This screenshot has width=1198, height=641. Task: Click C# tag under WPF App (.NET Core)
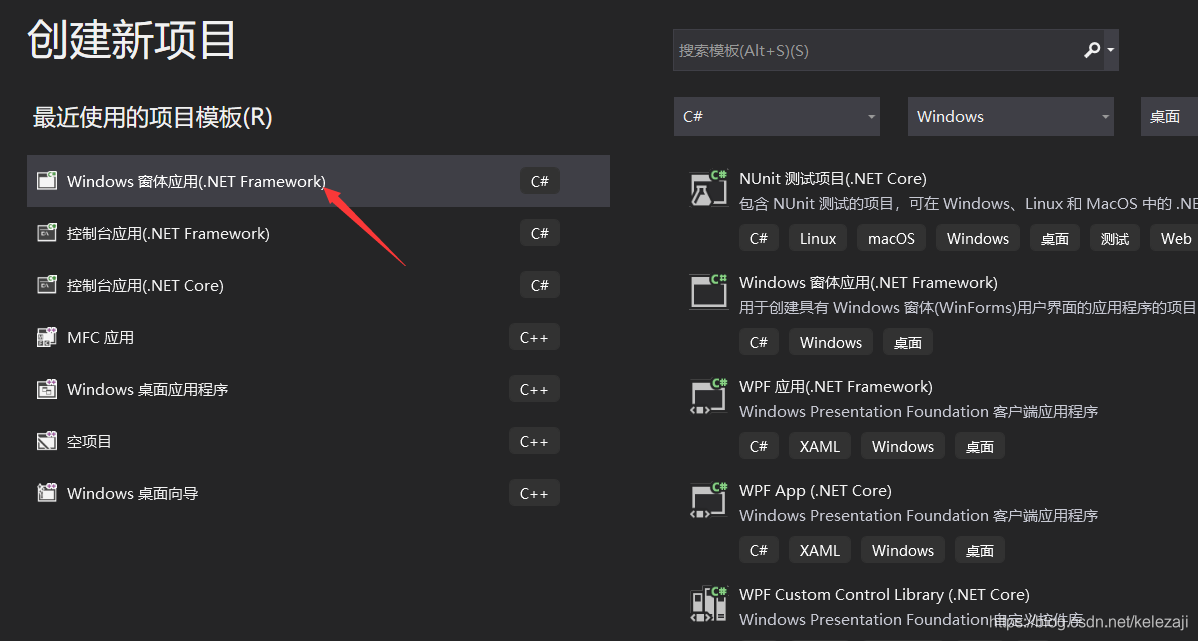pos(759,550)
